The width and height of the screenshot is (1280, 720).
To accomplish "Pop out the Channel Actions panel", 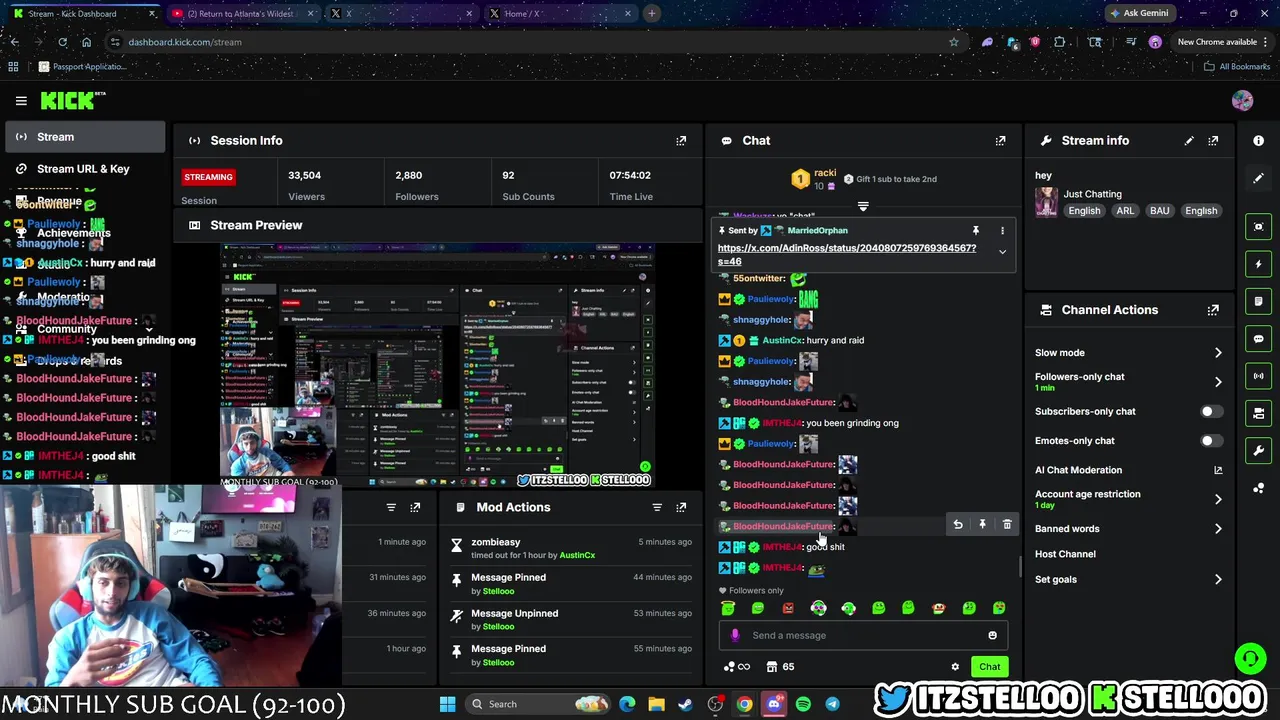I will [1213, 310].
